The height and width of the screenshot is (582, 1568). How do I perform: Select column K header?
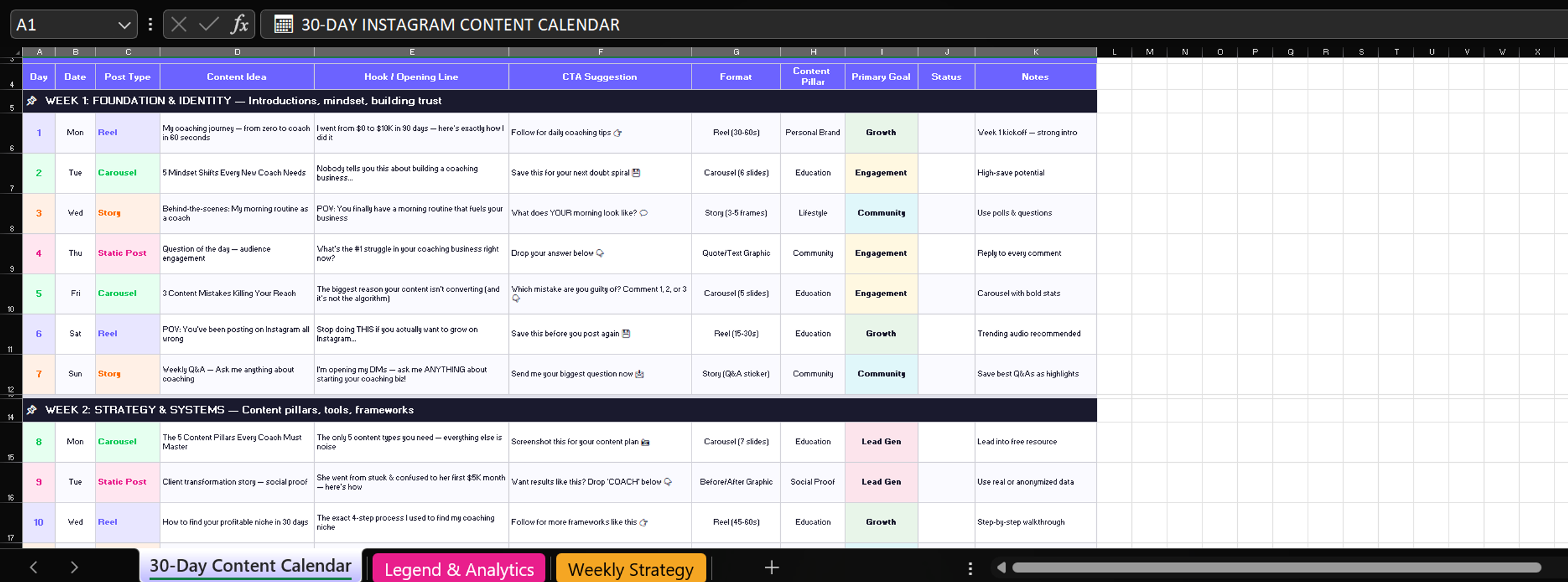pos(1036,53)
